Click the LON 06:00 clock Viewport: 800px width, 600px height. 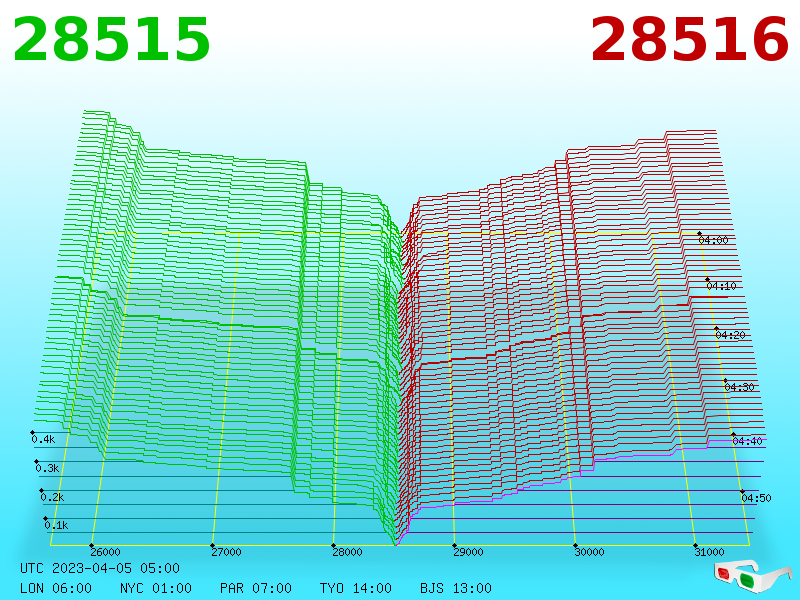pyautogui.click(x=56, y=588)
